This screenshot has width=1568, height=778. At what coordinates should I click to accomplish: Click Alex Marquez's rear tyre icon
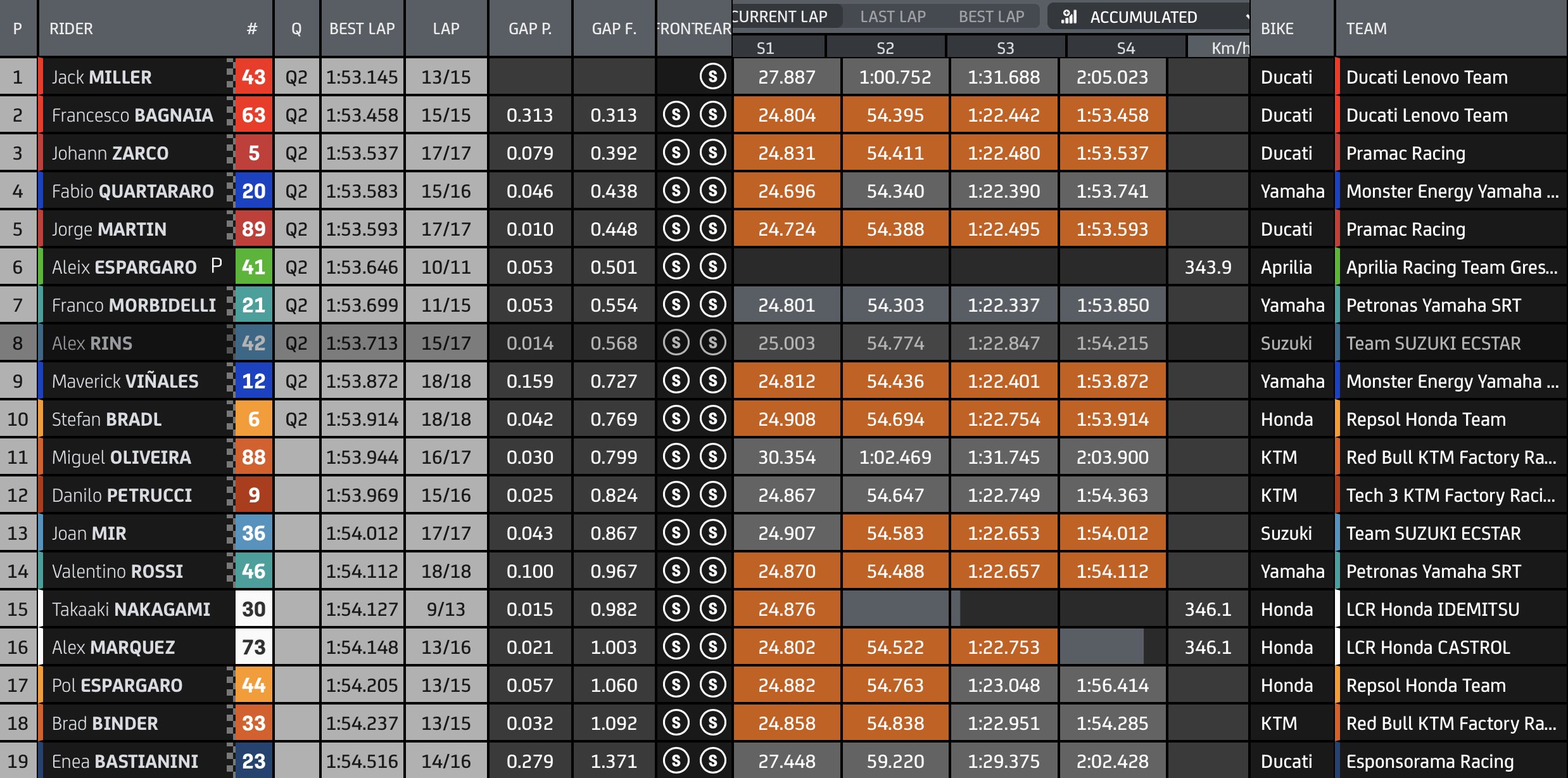click(x=713, y=647)
